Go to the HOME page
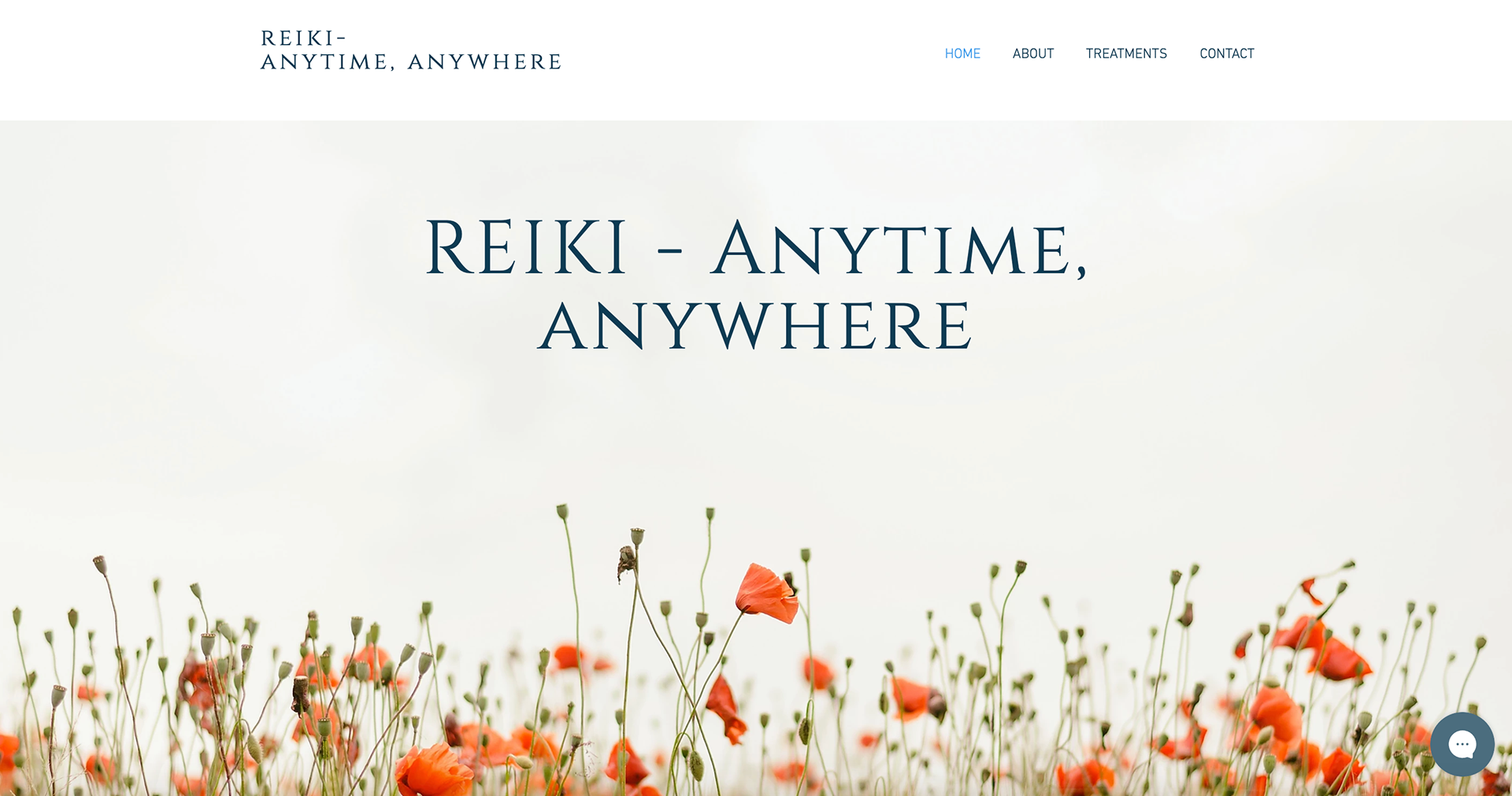The width and height of the screenshot is (1512, 796). (962, 54)
